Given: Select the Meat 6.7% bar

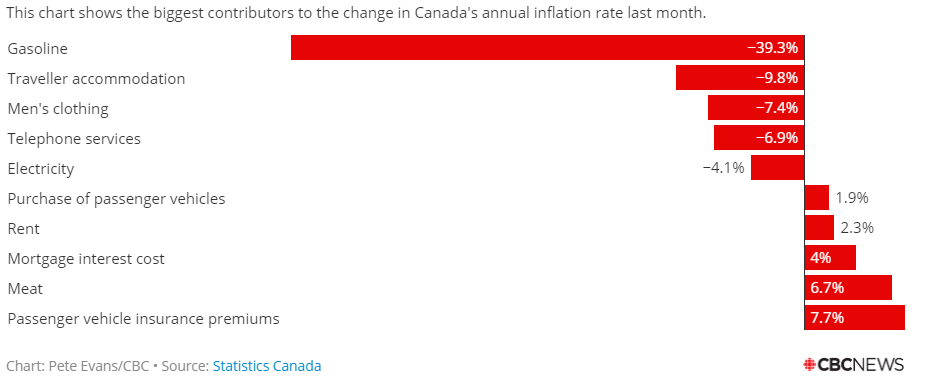Looking at the screenshot, I should coord(848,288).
